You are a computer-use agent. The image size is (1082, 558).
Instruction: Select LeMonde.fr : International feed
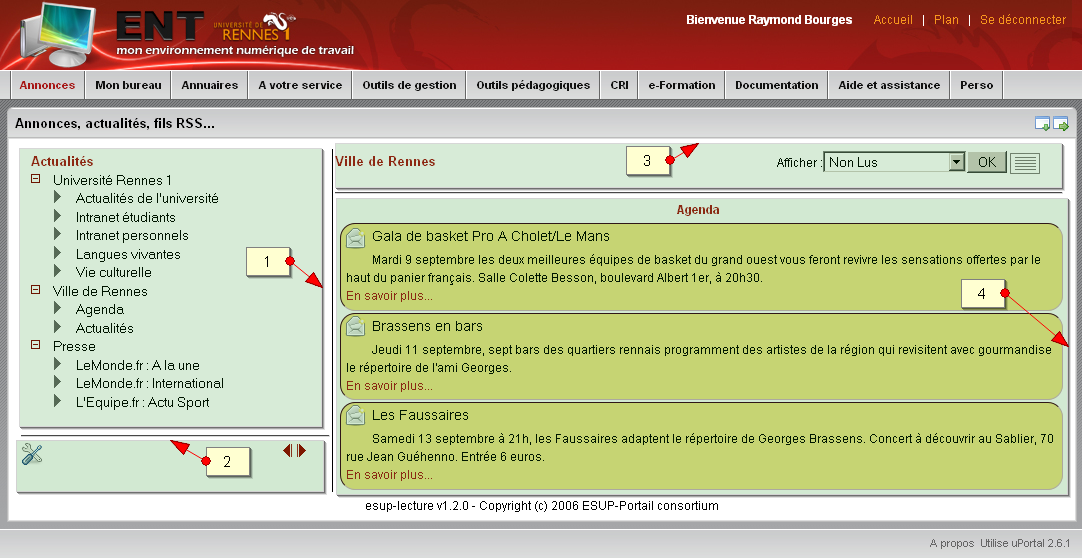click(149, 383)
